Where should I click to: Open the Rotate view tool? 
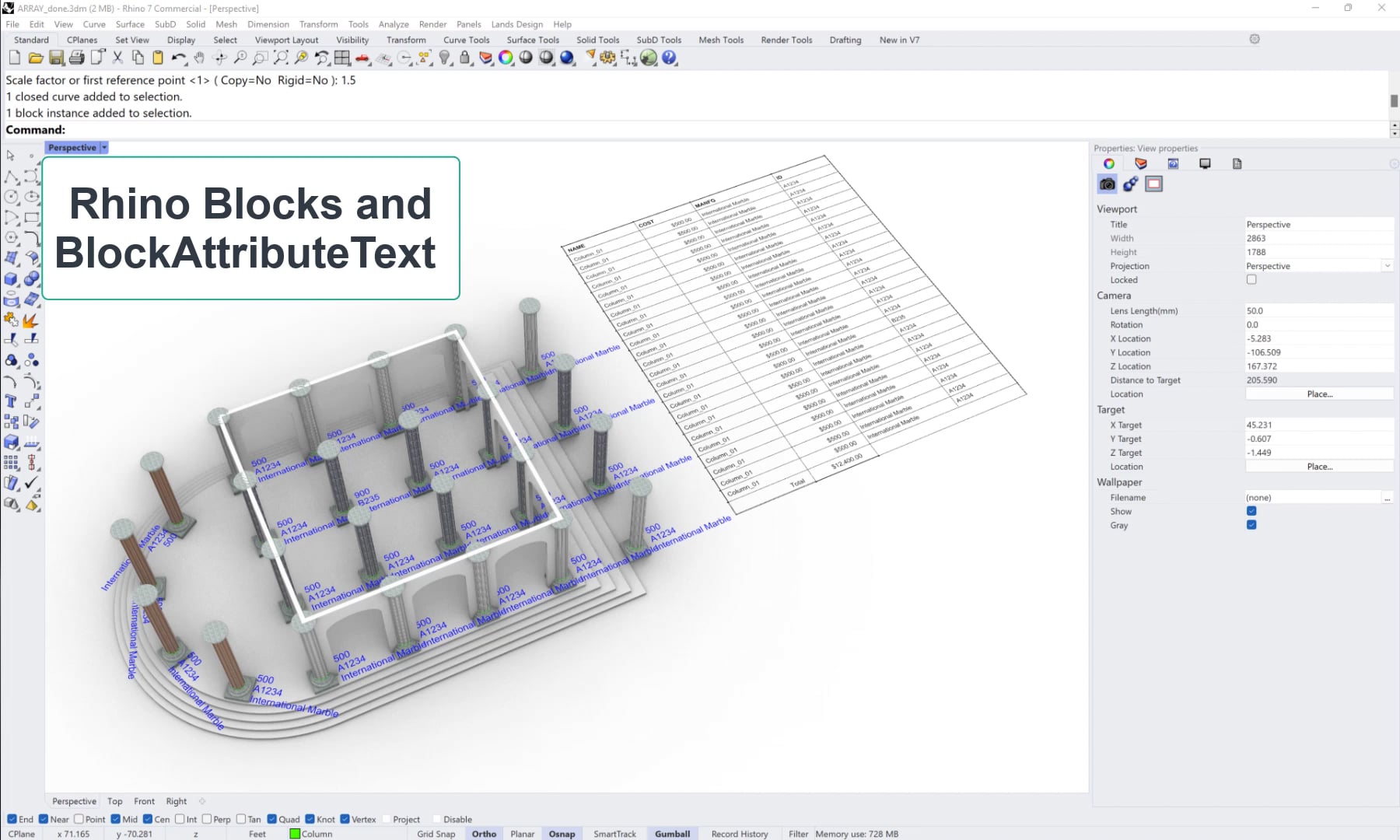(220, 58)
